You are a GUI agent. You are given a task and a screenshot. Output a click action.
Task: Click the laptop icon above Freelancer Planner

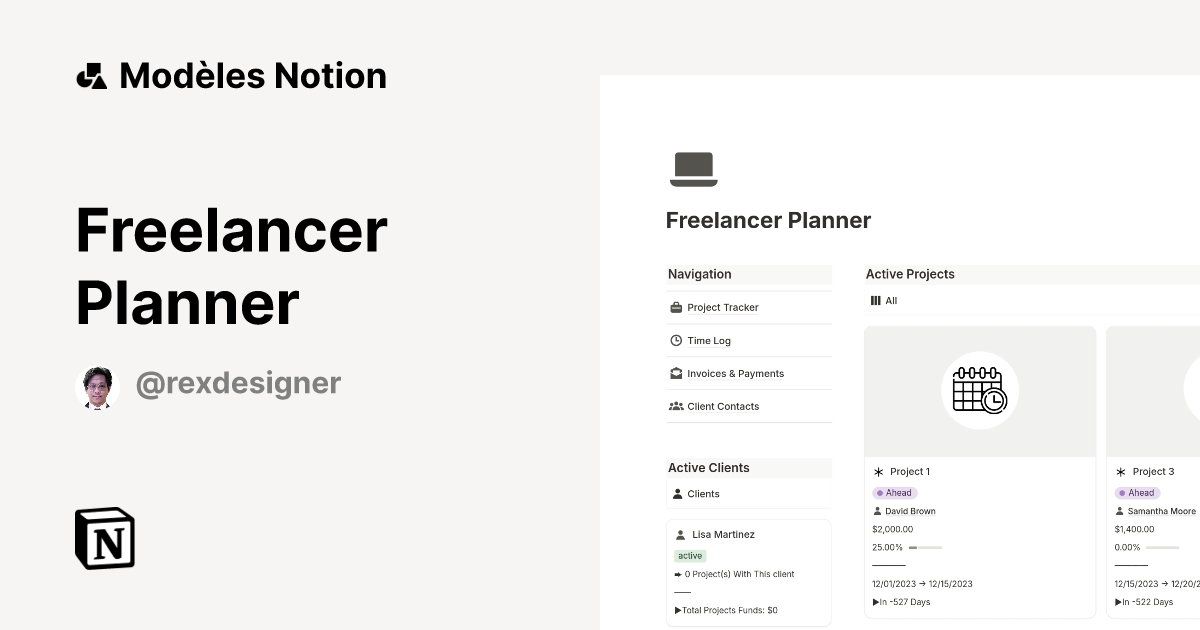point(694,168)
